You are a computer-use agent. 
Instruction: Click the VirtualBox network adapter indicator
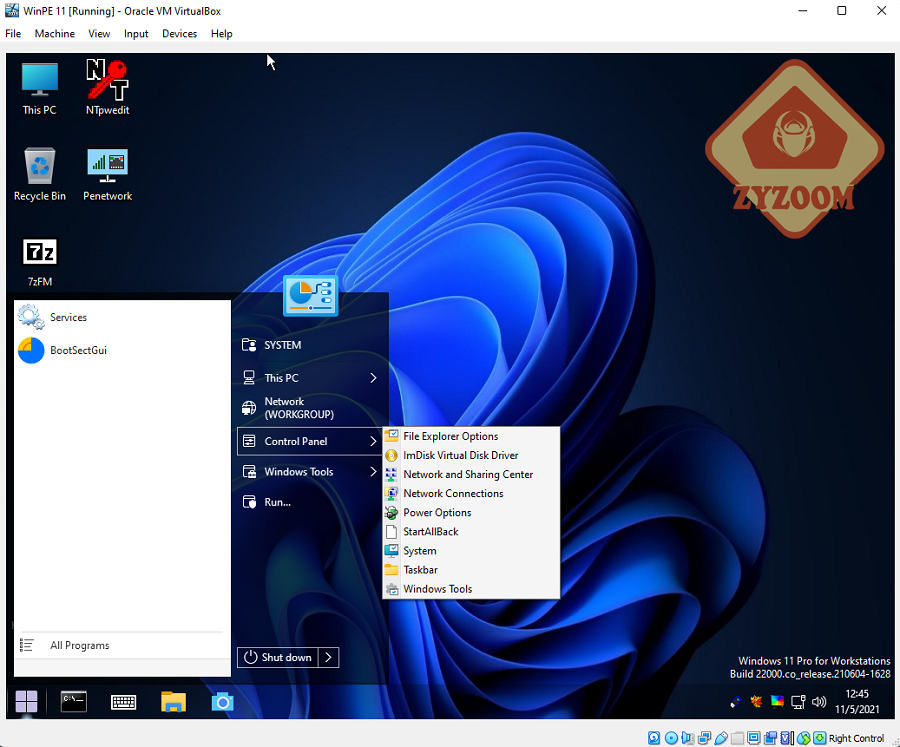coord(704,738)
